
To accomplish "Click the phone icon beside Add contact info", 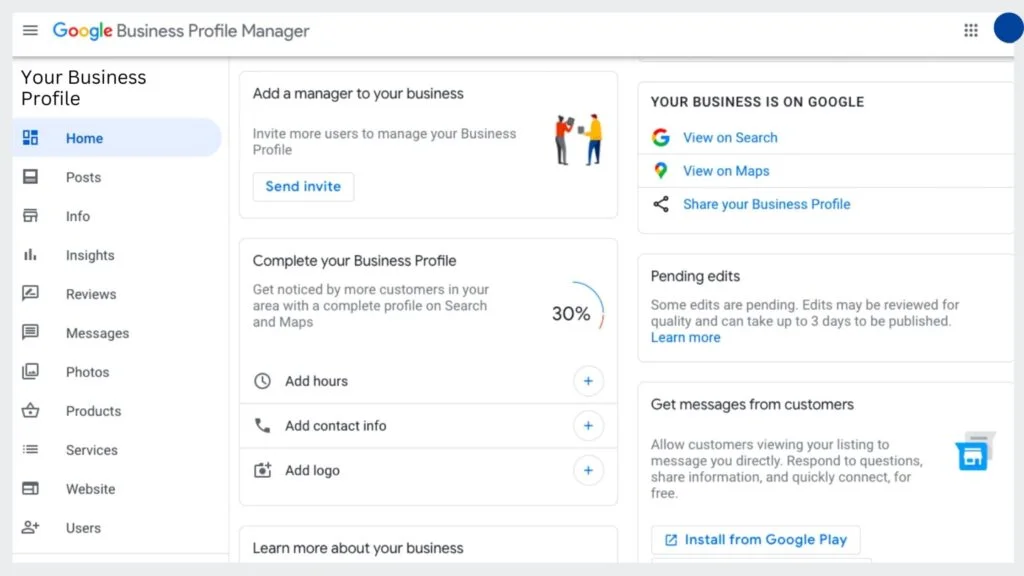I will (x=262, y=425).
